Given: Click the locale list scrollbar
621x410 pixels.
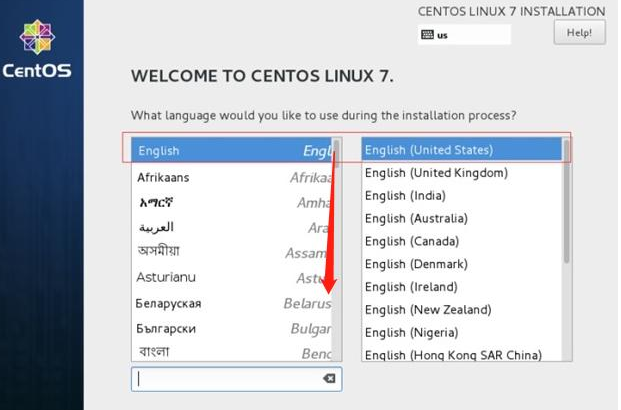Looking at the screenshot, I should 567,200.
